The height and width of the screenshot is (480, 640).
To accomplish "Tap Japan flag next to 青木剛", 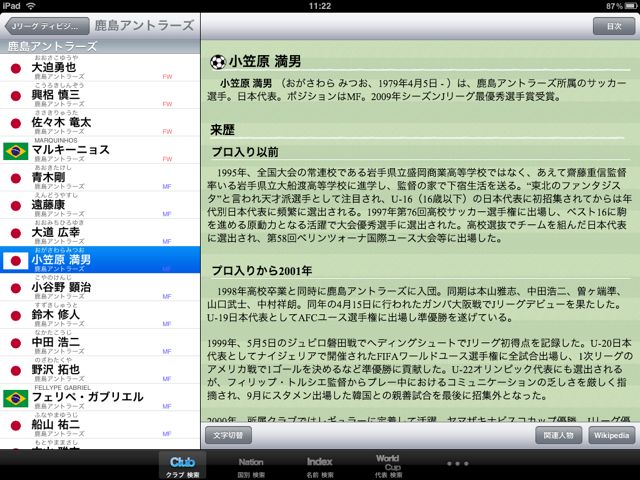I will click(16, 178).
